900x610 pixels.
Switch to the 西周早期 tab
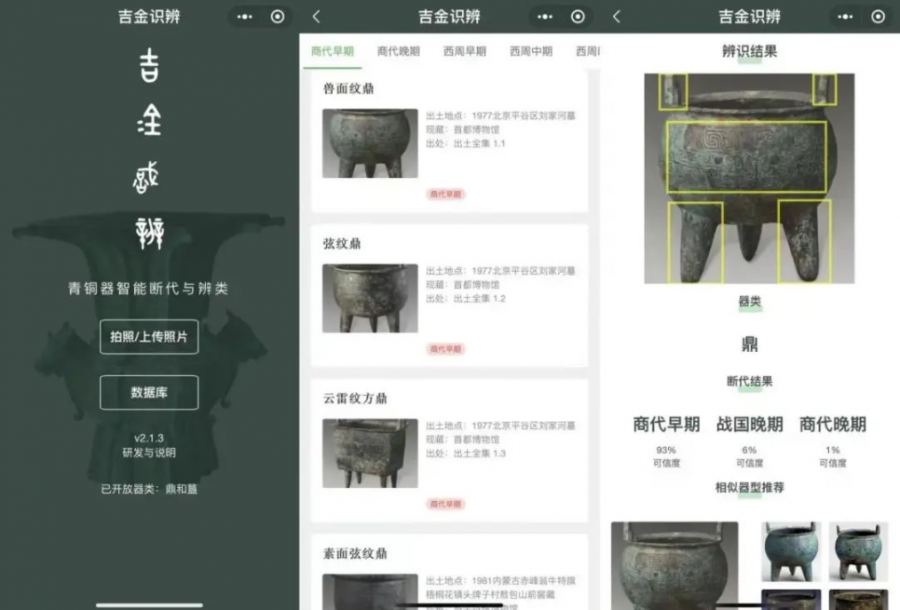pyautogui.click(x=465, y=51)
